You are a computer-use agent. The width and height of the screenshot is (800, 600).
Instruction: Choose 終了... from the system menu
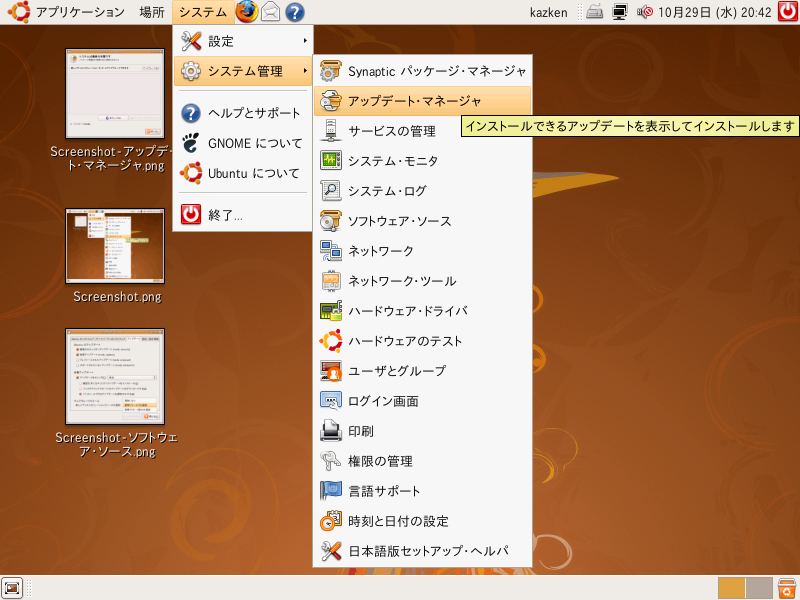pos(243,215)
